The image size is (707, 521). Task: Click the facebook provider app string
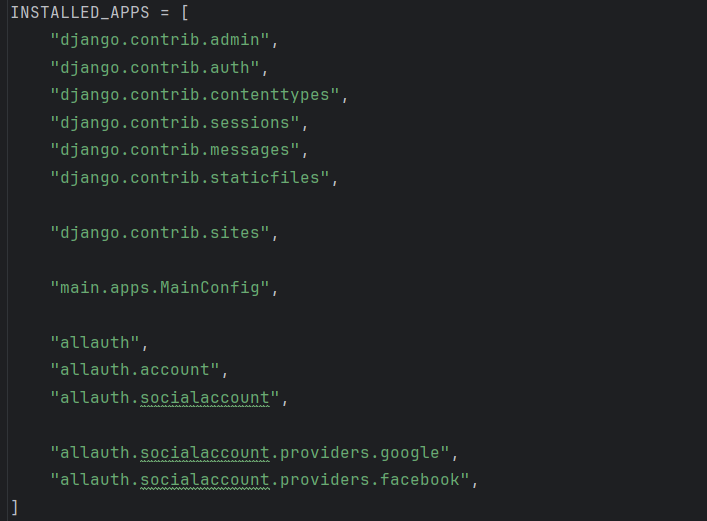pyautogui.click(x=261, y=480)
